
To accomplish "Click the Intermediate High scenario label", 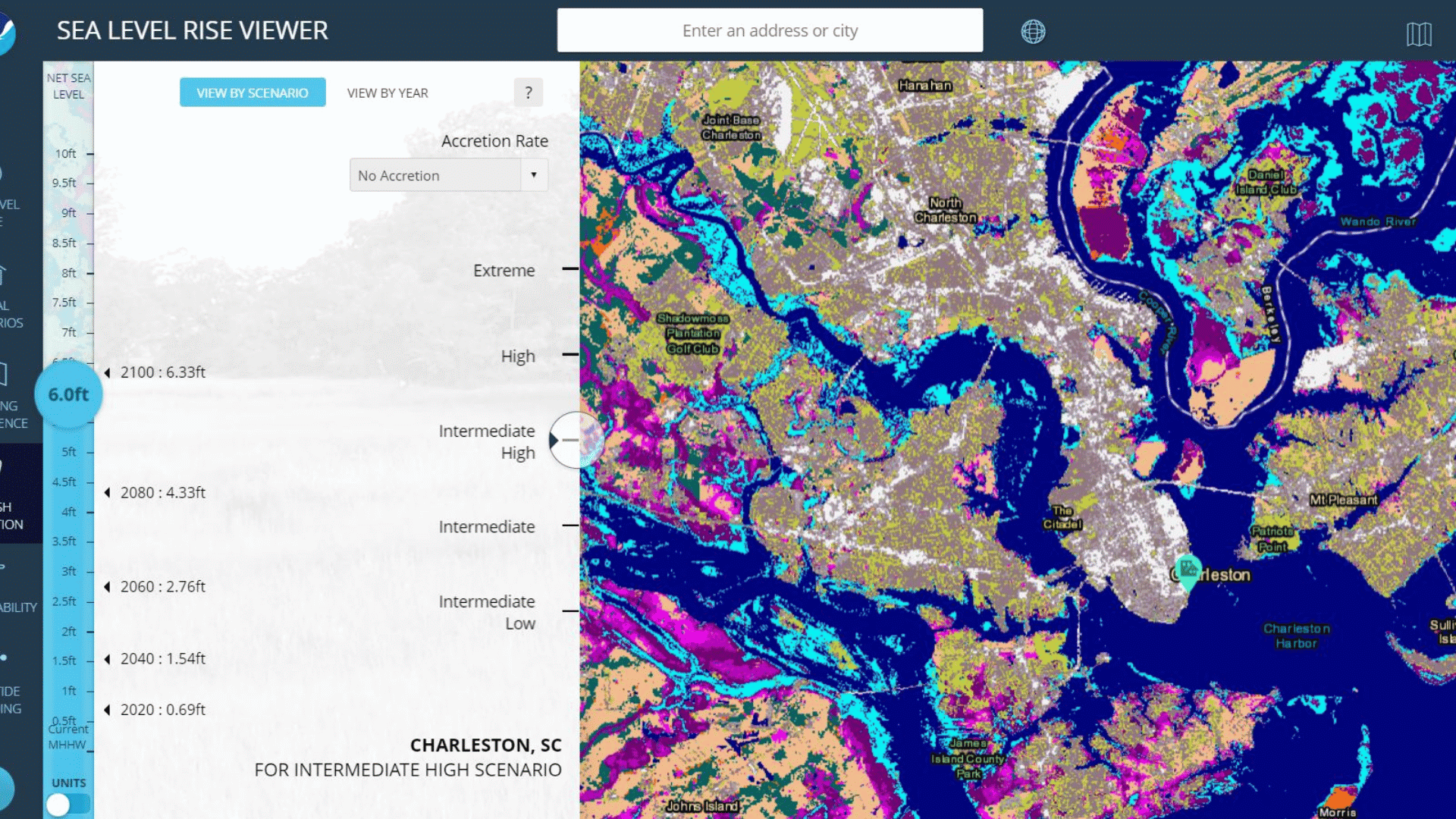I will coord(487,442).
